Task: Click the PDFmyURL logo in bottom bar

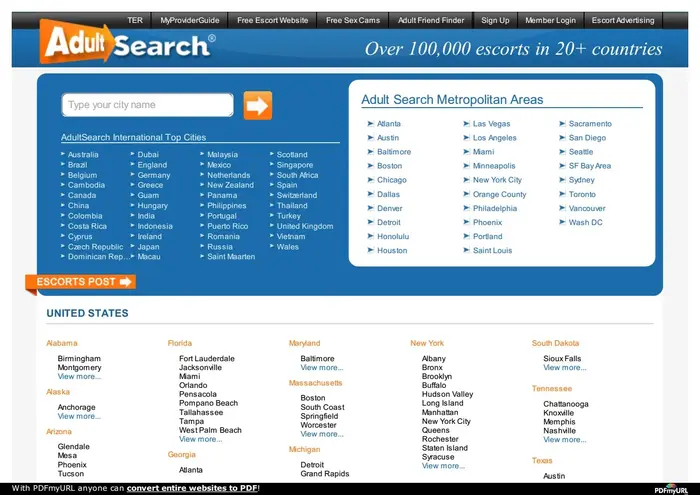Action: 671,490
